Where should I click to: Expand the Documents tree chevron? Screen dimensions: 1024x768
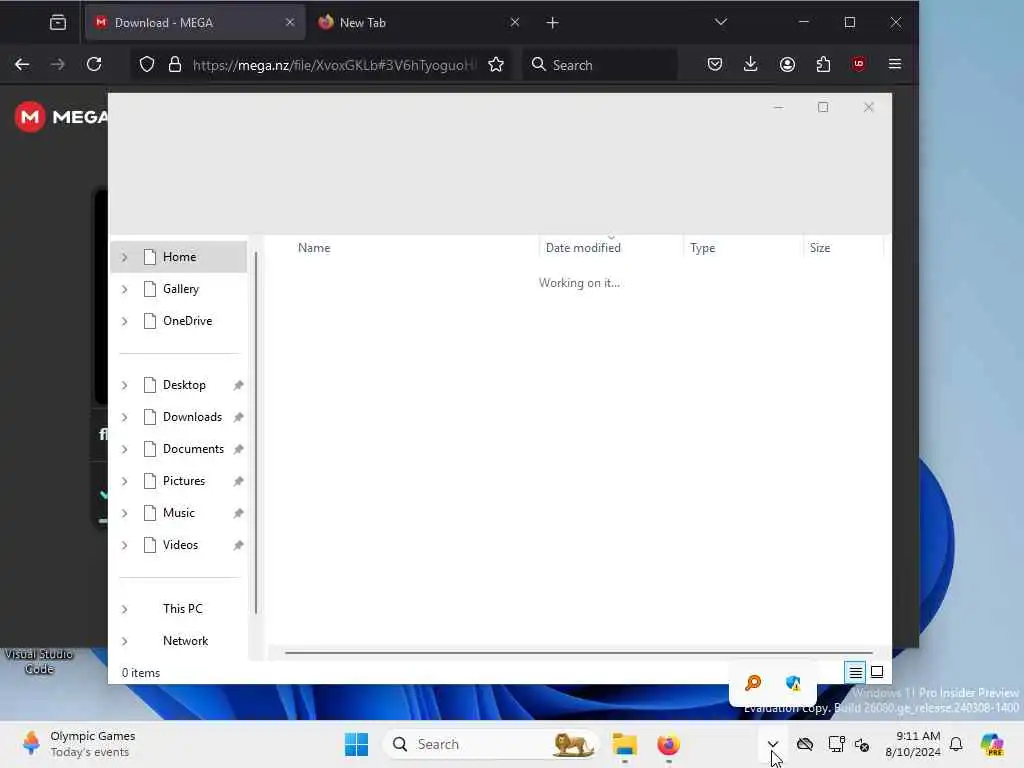click(124, 449)
